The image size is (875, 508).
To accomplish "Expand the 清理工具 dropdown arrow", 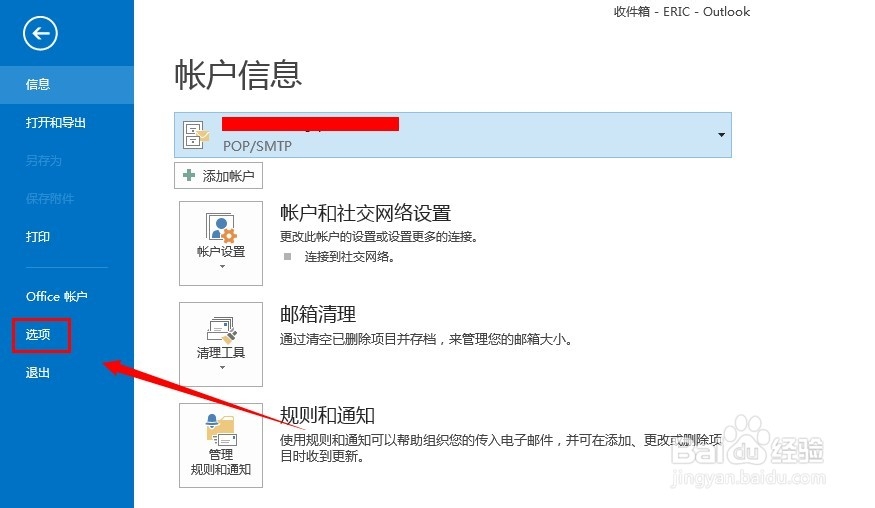I will click(222, 367).
